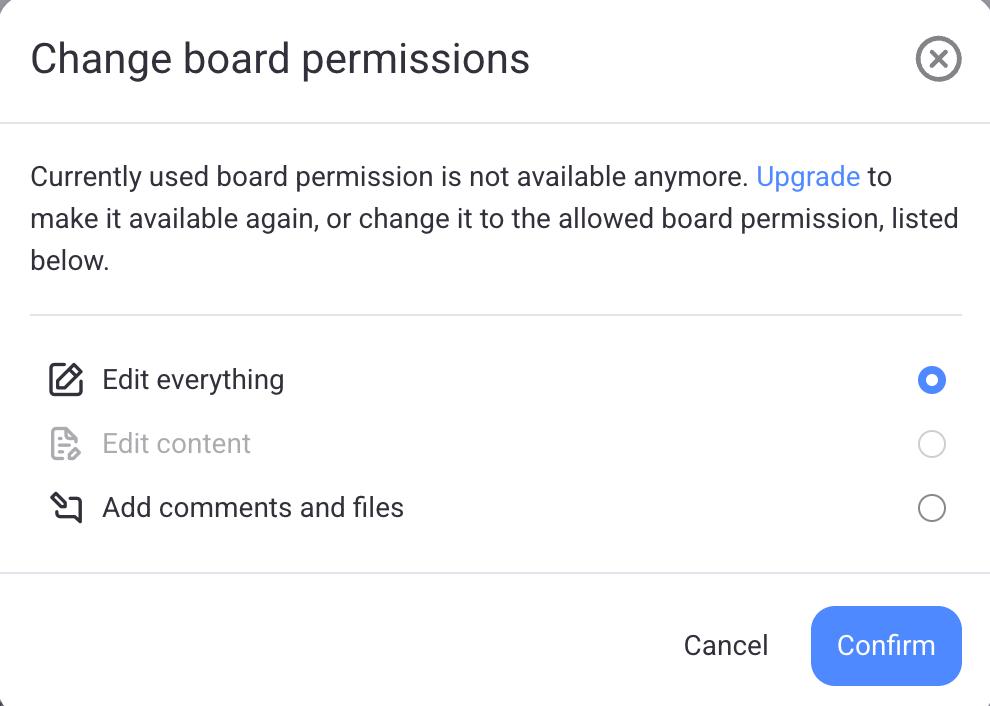Click the grayed-out Edit content page icon
Image resolution: width=990 pixels, height=706 pixels.
(x=65, y=443)
